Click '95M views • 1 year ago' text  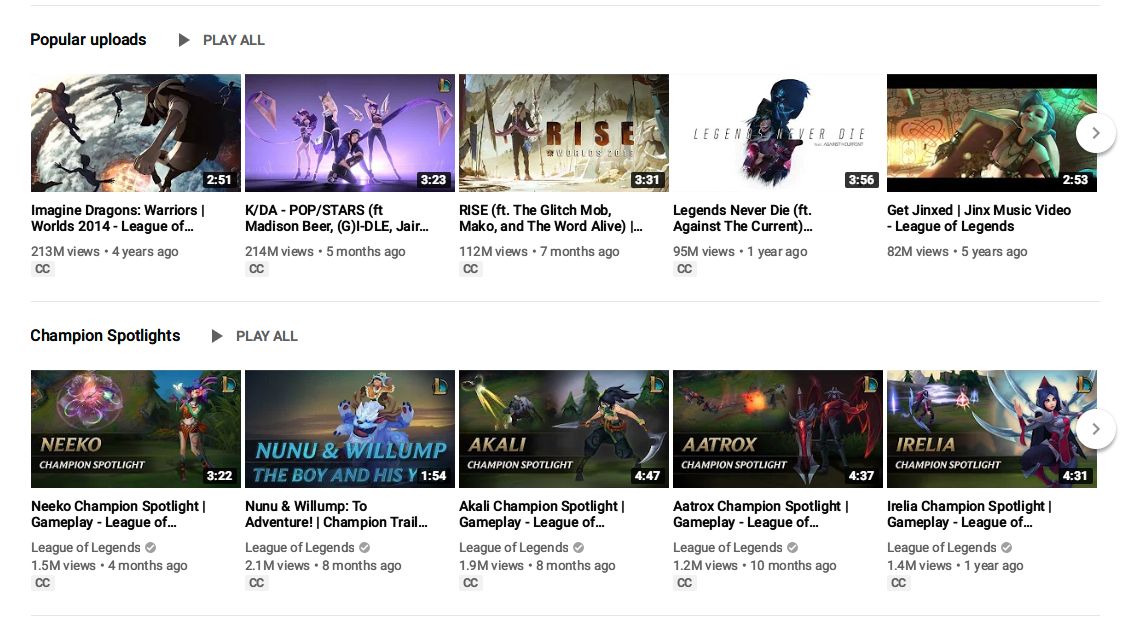coord(740,252)
